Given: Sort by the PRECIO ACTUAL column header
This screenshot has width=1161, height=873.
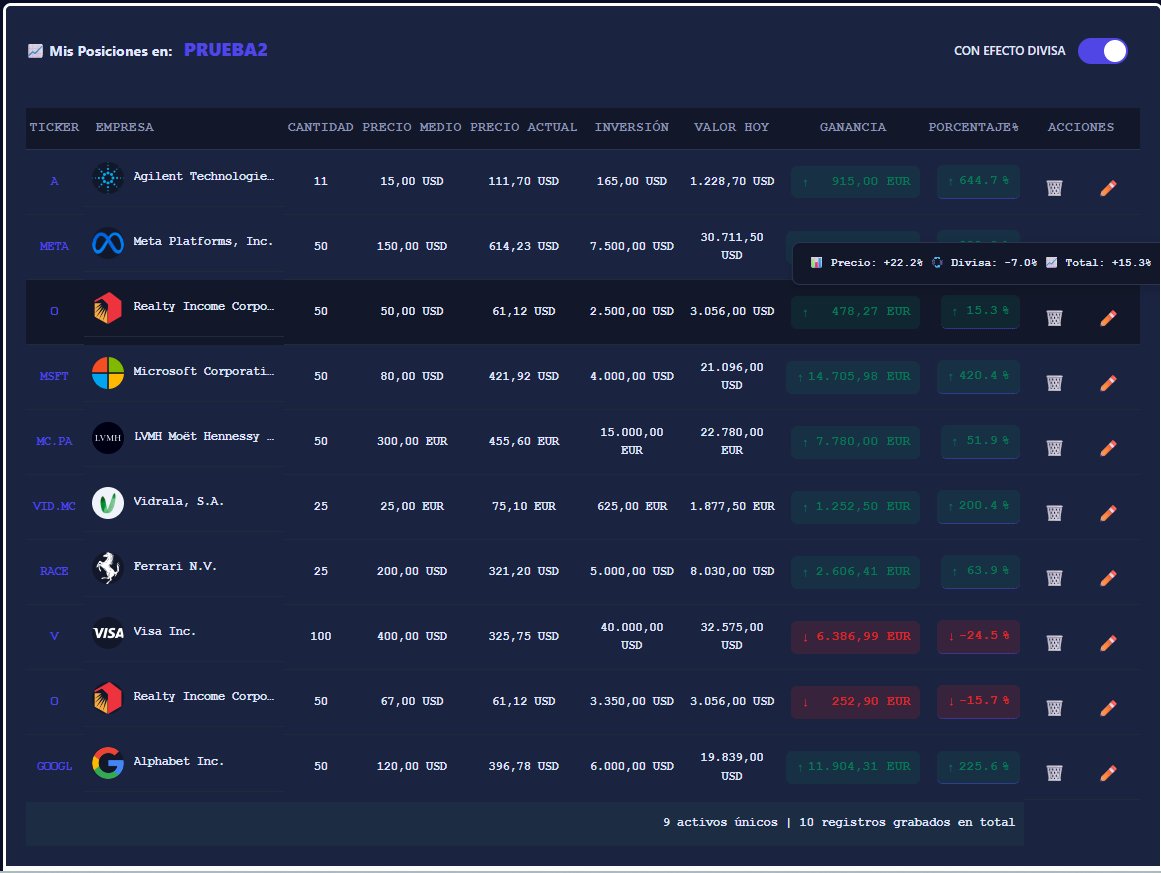Looking at the screenshot, I should 523,127.
